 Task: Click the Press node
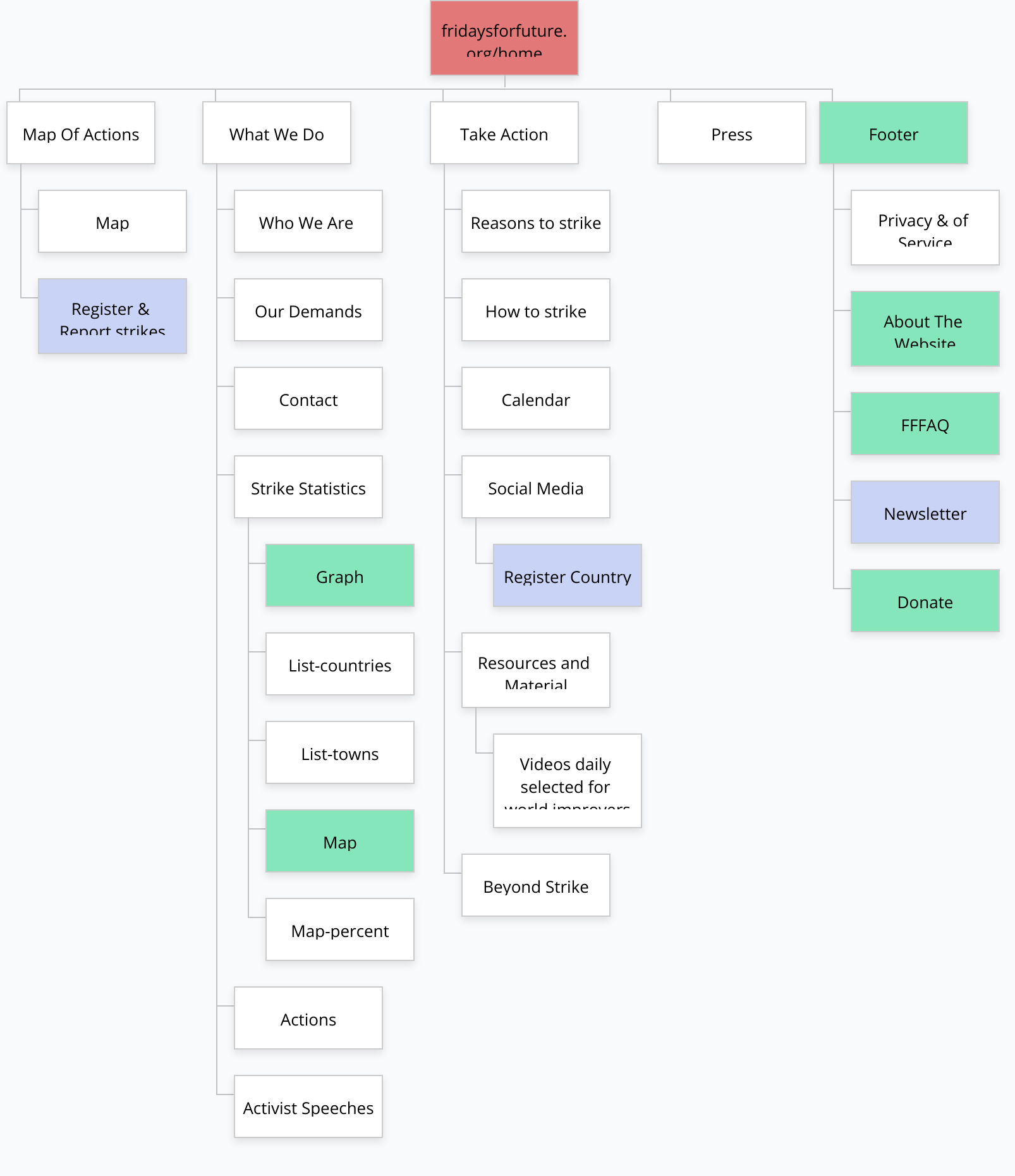click(731, 133)
